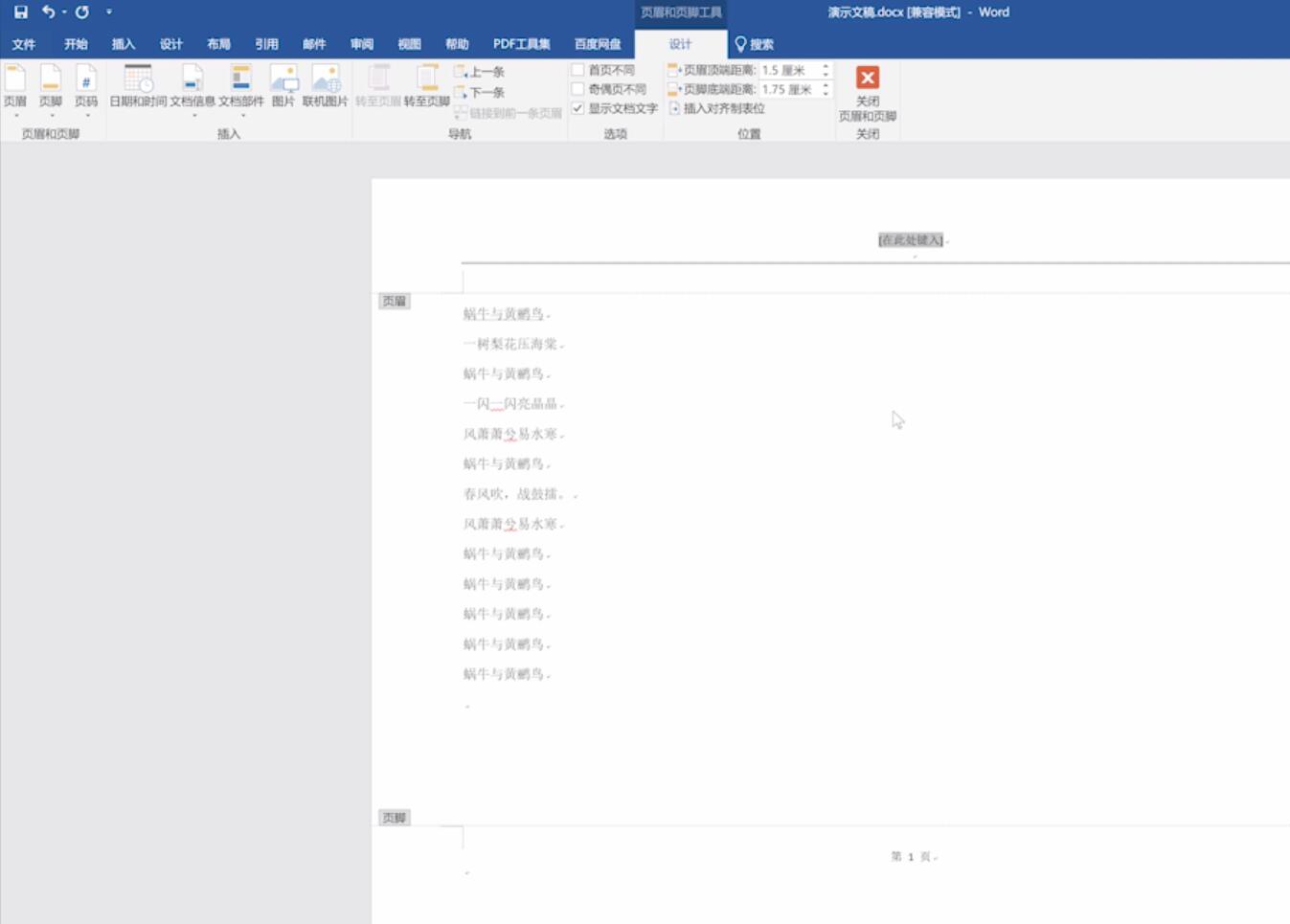1290x924 pixels.
Task: Click line 一树梨花压海棠
Action: point(510,344)
